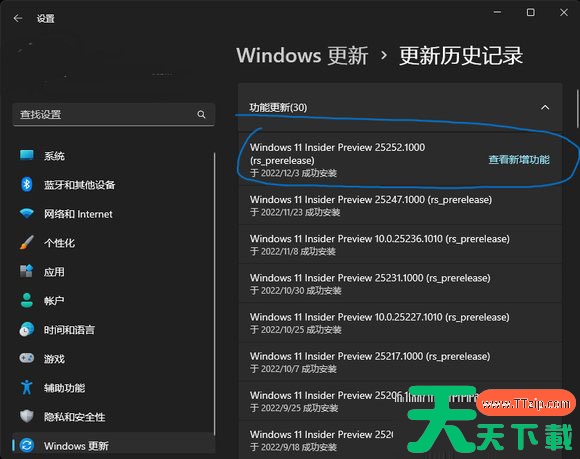The image size is (580, 459).
Task: Open 网络和 Internet settings
Action: [114, 214]
